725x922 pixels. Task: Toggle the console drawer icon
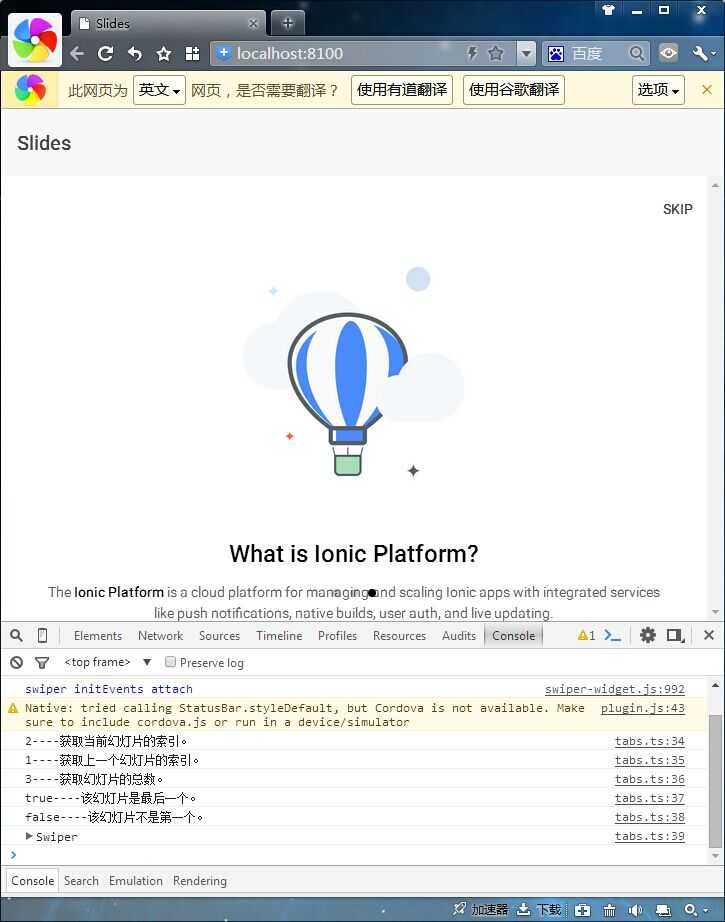(612, 635)
